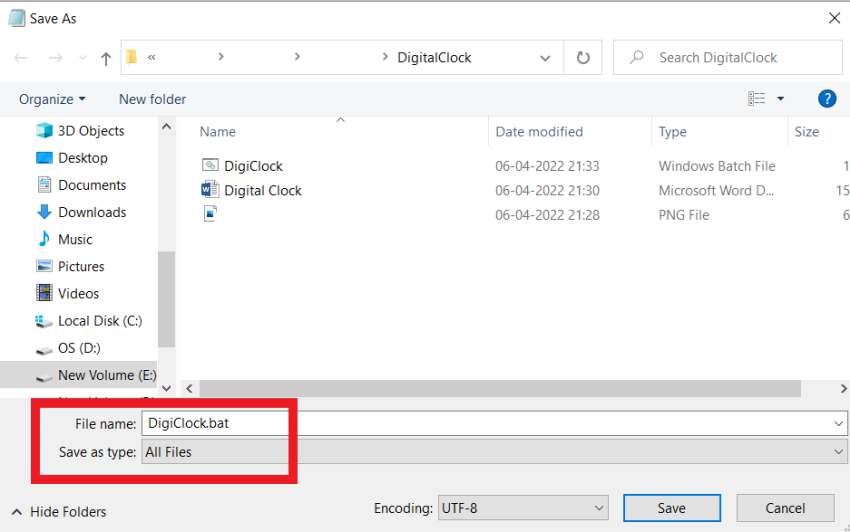Screen dimensions: 850x532
Task: Go back with the left arrow
Action: tap(21, 57)
